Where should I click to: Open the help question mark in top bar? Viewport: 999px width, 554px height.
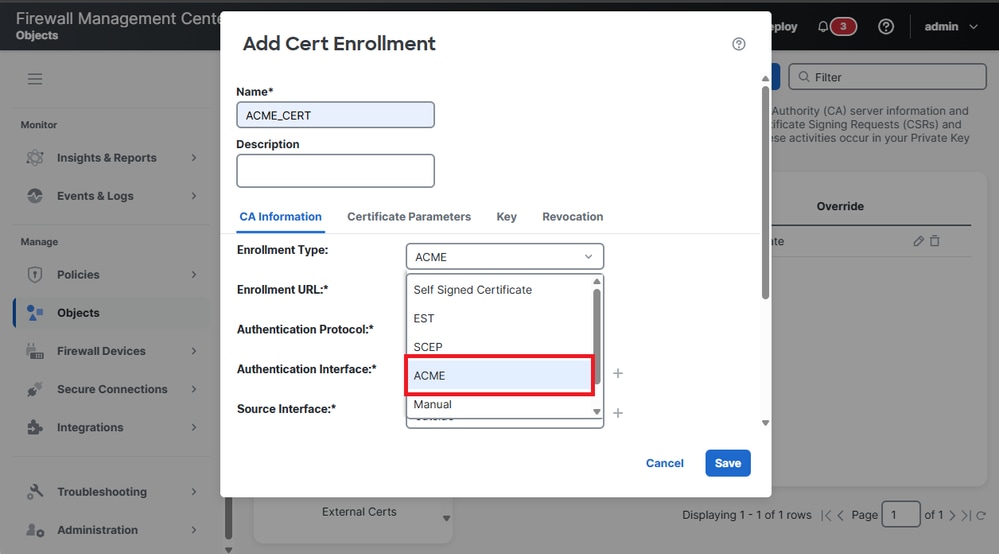point(885,27)
